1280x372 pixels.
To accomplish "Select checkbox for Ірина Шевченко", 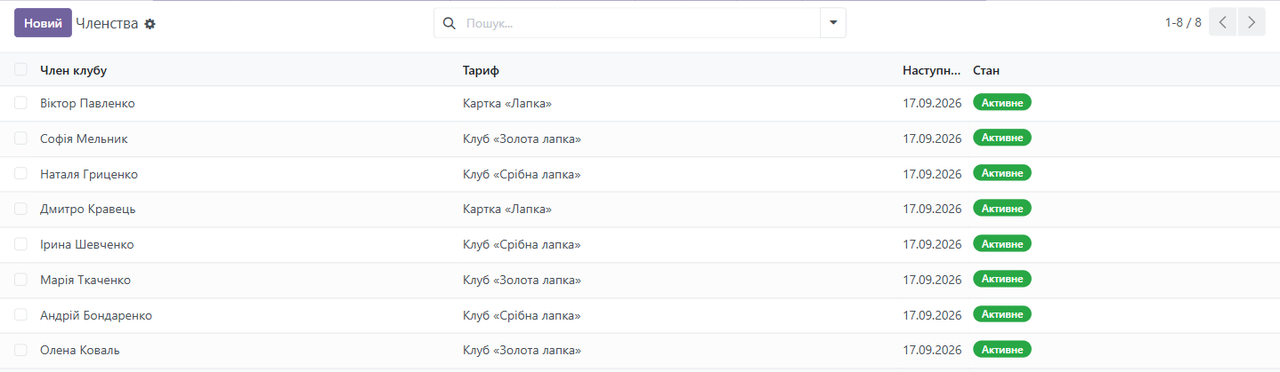I will (x=21, y=244).
